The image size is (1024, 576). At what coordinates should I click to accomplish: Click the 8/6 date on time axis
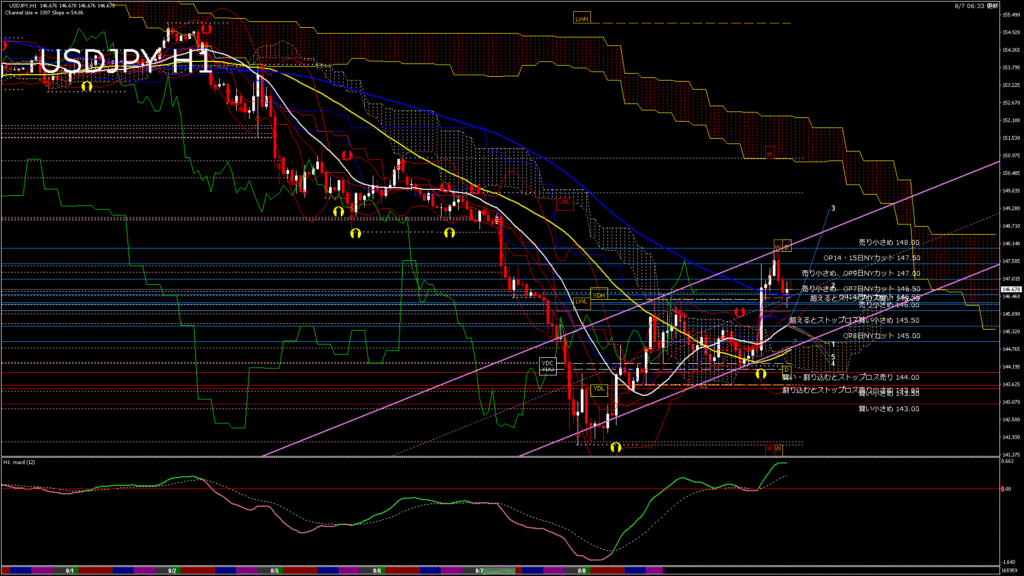pyautogui.click(x=377, y=571)
